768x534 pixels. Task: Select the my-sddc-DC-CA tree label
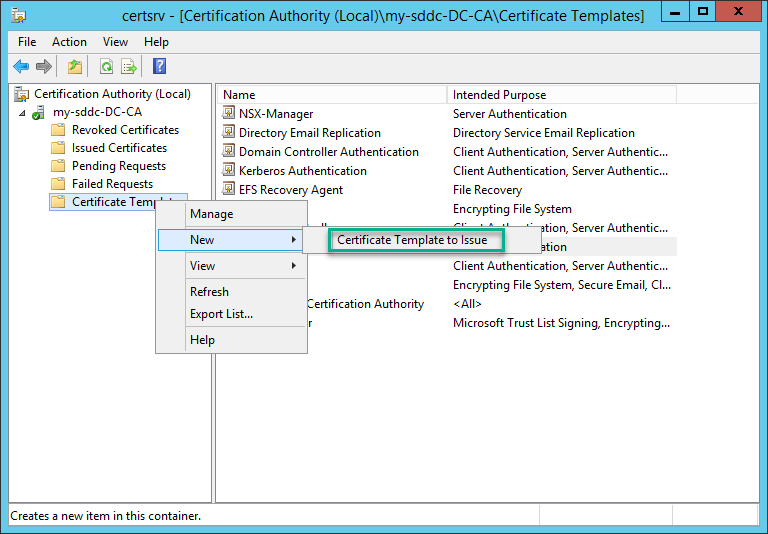97,112
